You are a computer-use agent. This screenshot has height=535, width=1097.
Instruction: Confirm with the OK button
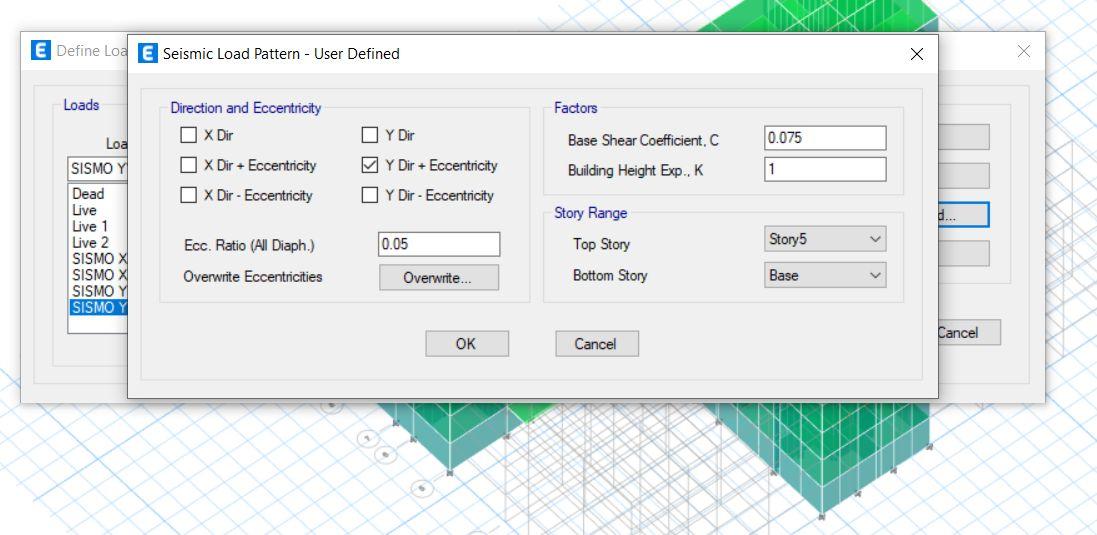pos(467,344)
